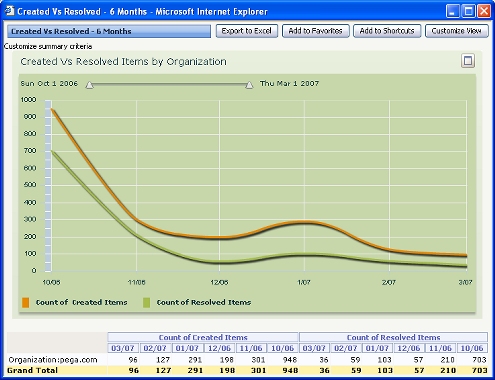Click Internet Explorer page icon in title bar

tap(9, 11)
